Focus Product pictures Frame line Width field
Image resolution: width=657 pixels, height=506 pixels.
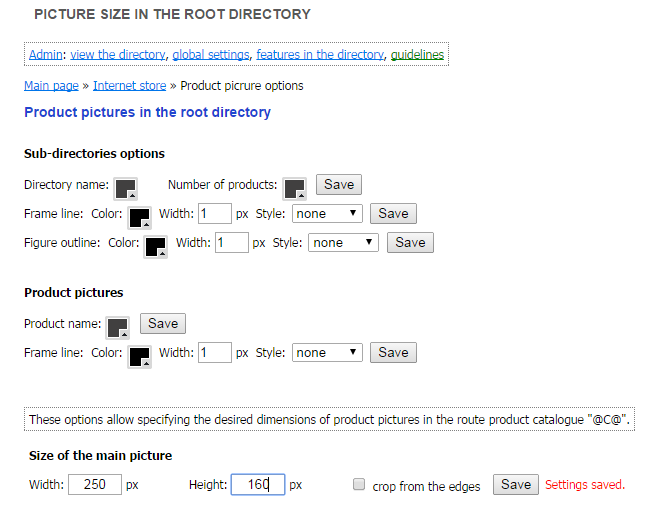click(x=215, y=352)
